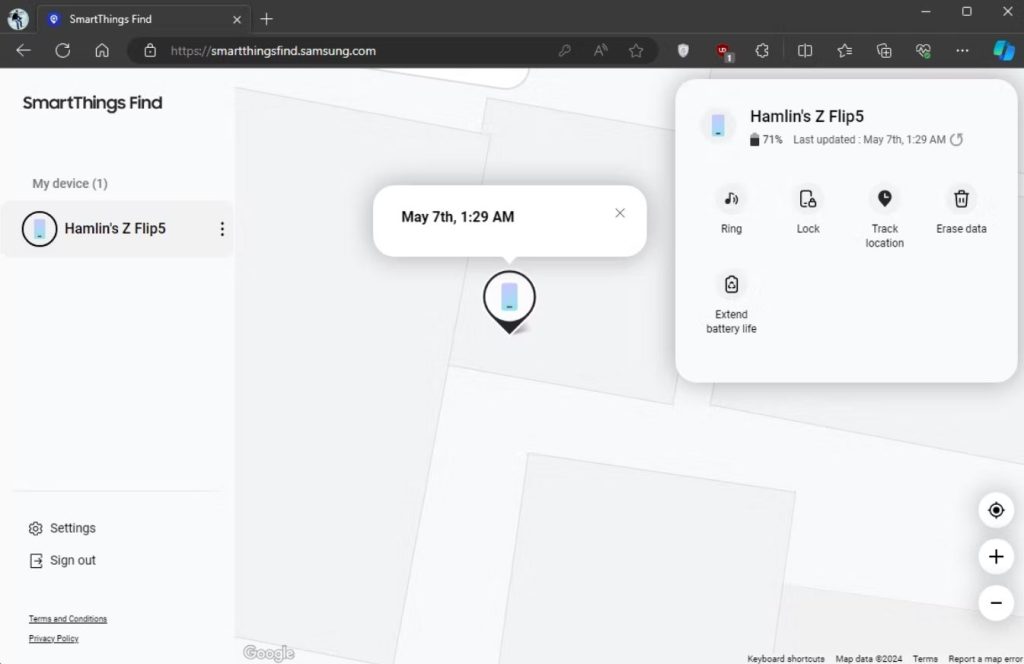This screenshot has width=1024, height=664.
Task: Zoom out on the map
Action: 996,603
